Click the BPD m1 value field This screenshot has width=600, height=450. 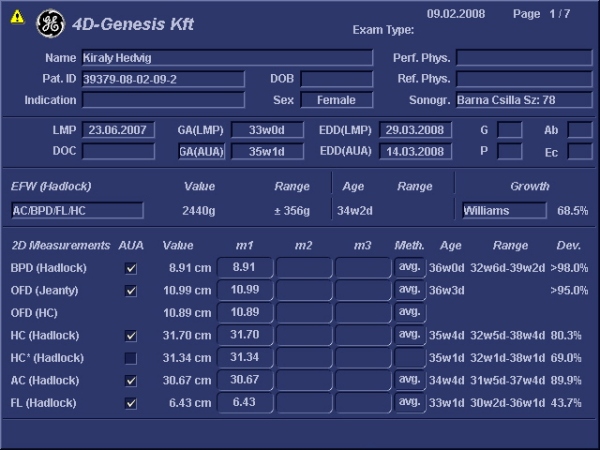click(245, 267)
